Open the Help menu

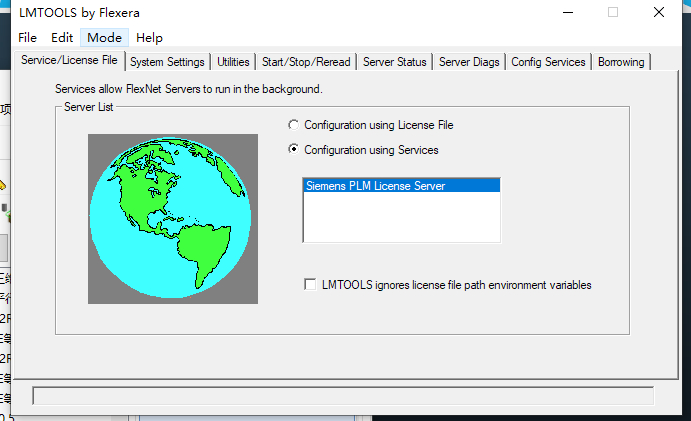click(149, 38)
